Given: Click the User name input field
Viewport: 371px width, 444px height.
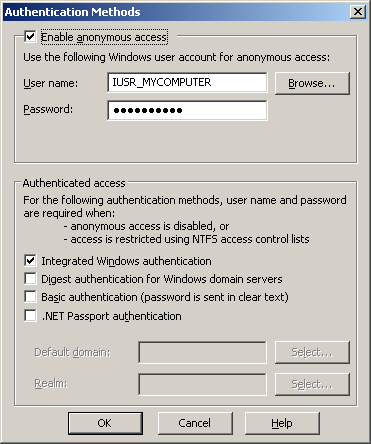Looking at the screenshot, I should [187, 82].
